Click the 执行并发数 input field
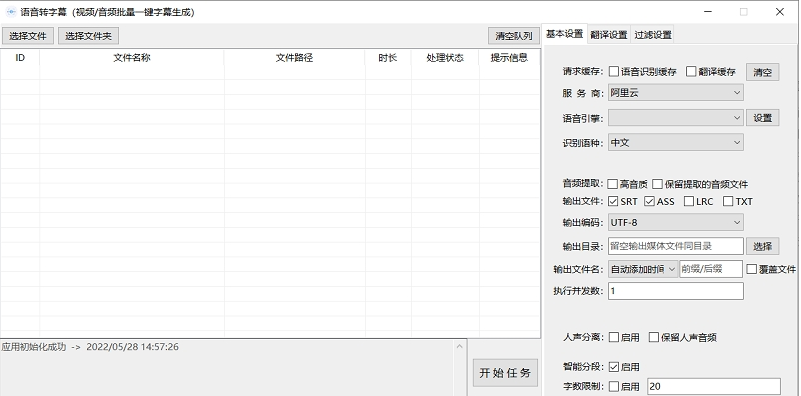The image size is (801, 396). pos(675,291)
